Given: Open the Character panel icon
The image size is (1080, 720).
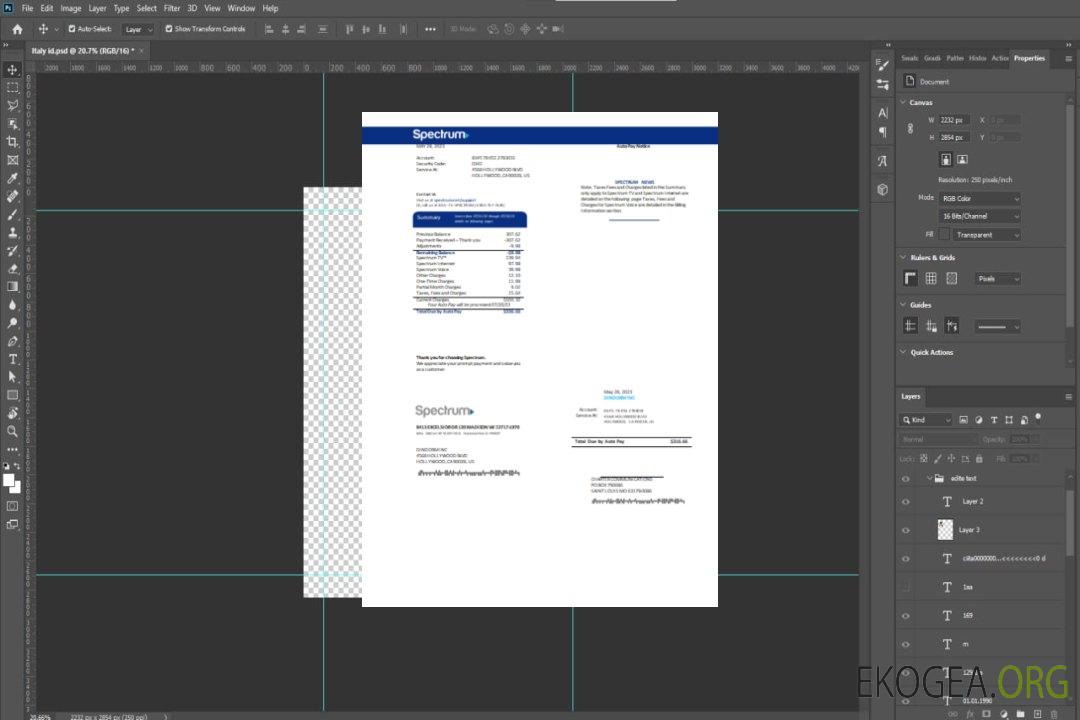Looking at the screenshot, I should 882,112.
